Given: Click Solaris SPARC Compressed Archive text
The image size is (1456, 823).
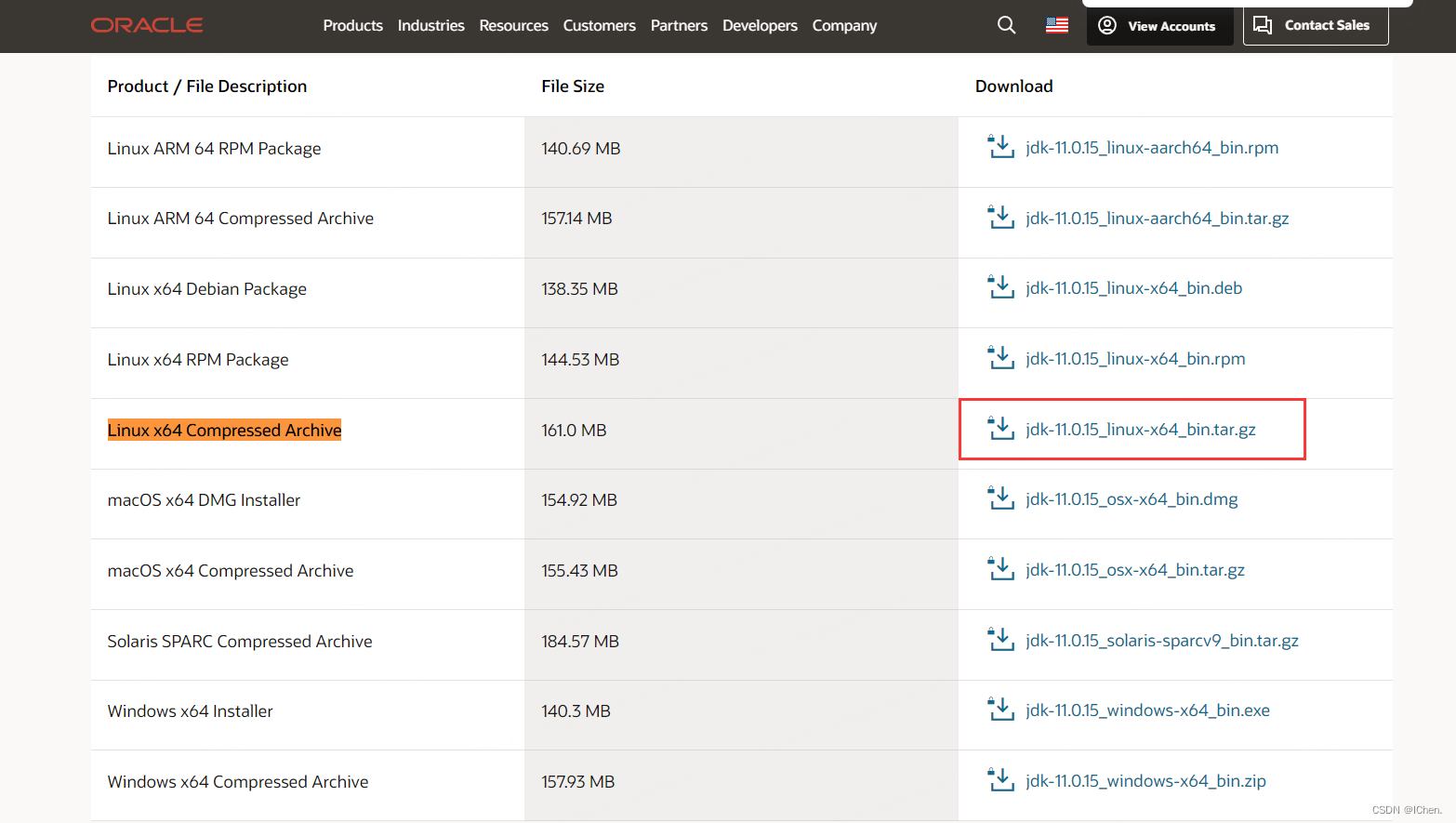Looking at the screenshot, I should click(x=240, y=642).
